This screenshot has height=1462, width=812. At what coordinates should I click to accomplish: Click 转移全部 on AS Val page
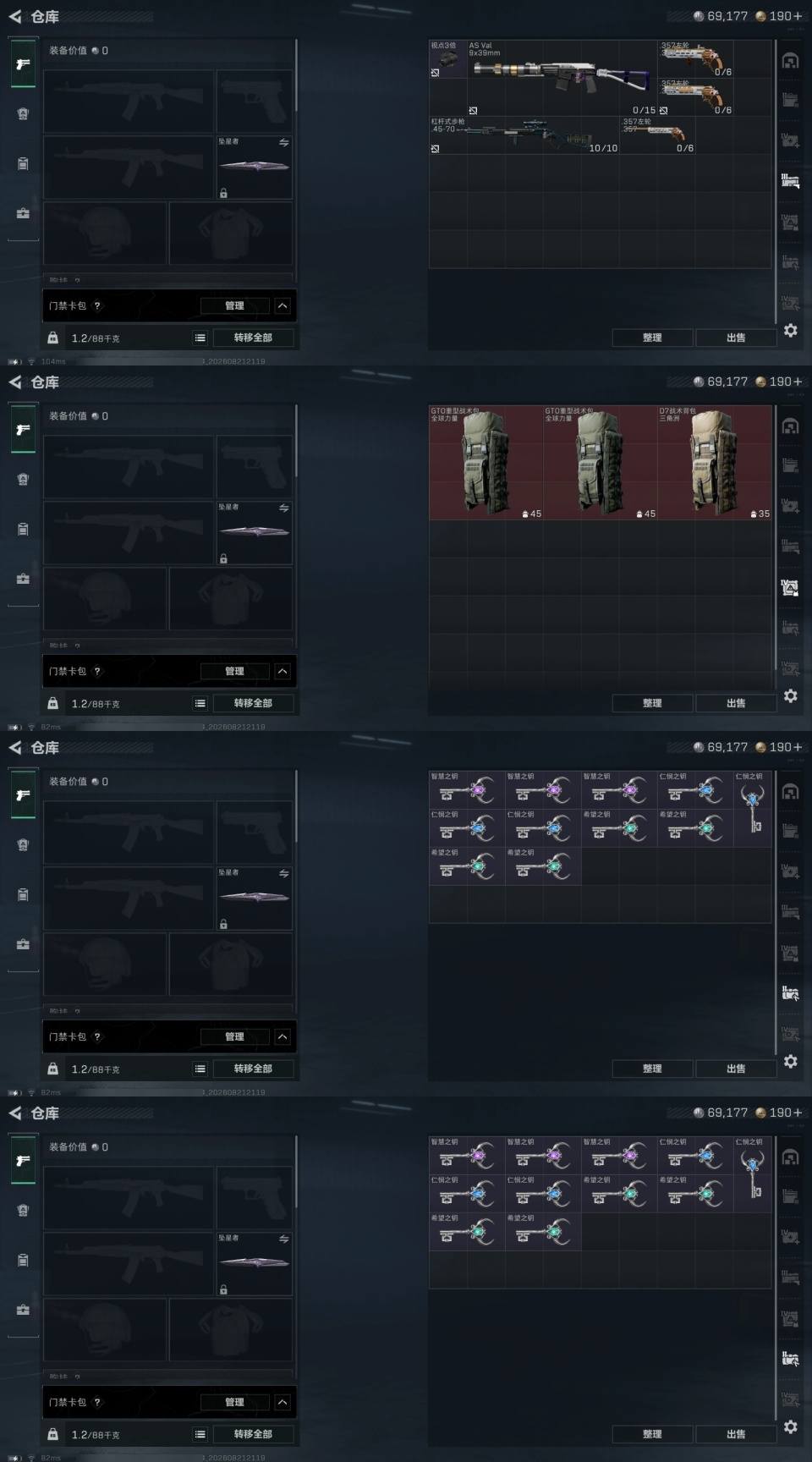click(253, 338)
